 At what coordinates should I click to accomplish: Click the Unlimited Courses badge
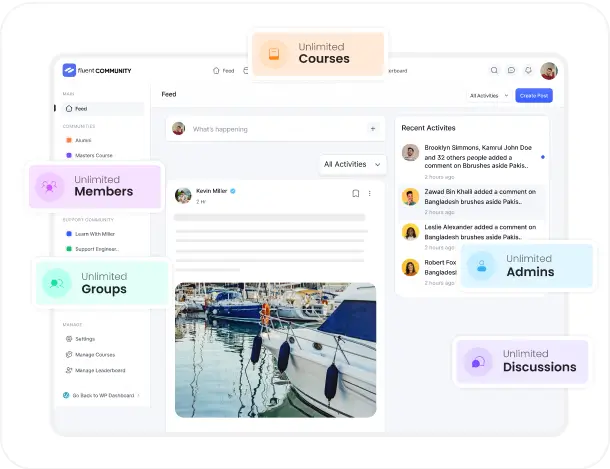coord(318,54)
